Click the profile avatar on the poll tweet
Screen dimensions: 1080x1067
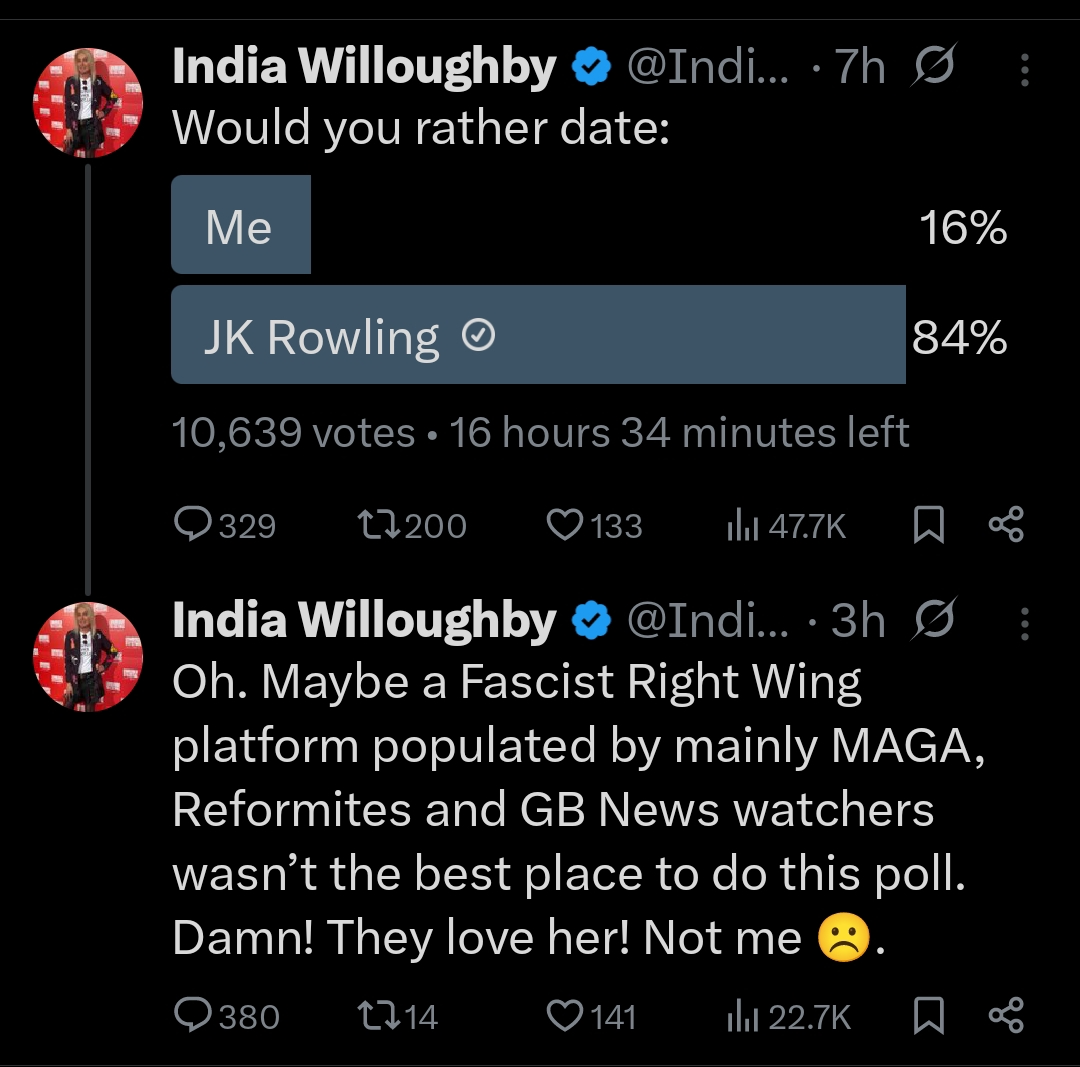click(x=89, y=103)
